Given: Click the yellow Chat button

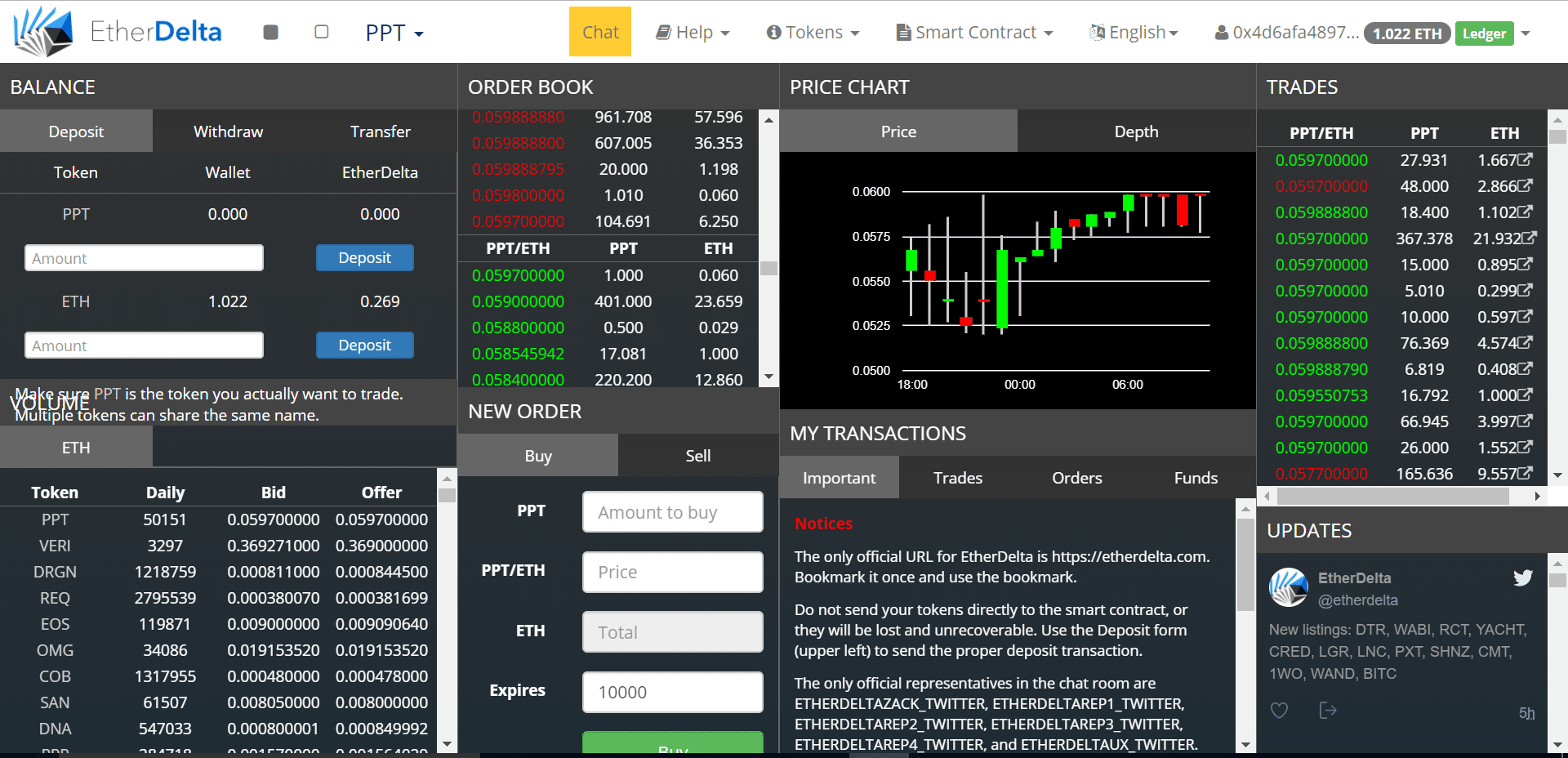Looking at the screenshot, I should pyautogui.click(x=600, y=32).
